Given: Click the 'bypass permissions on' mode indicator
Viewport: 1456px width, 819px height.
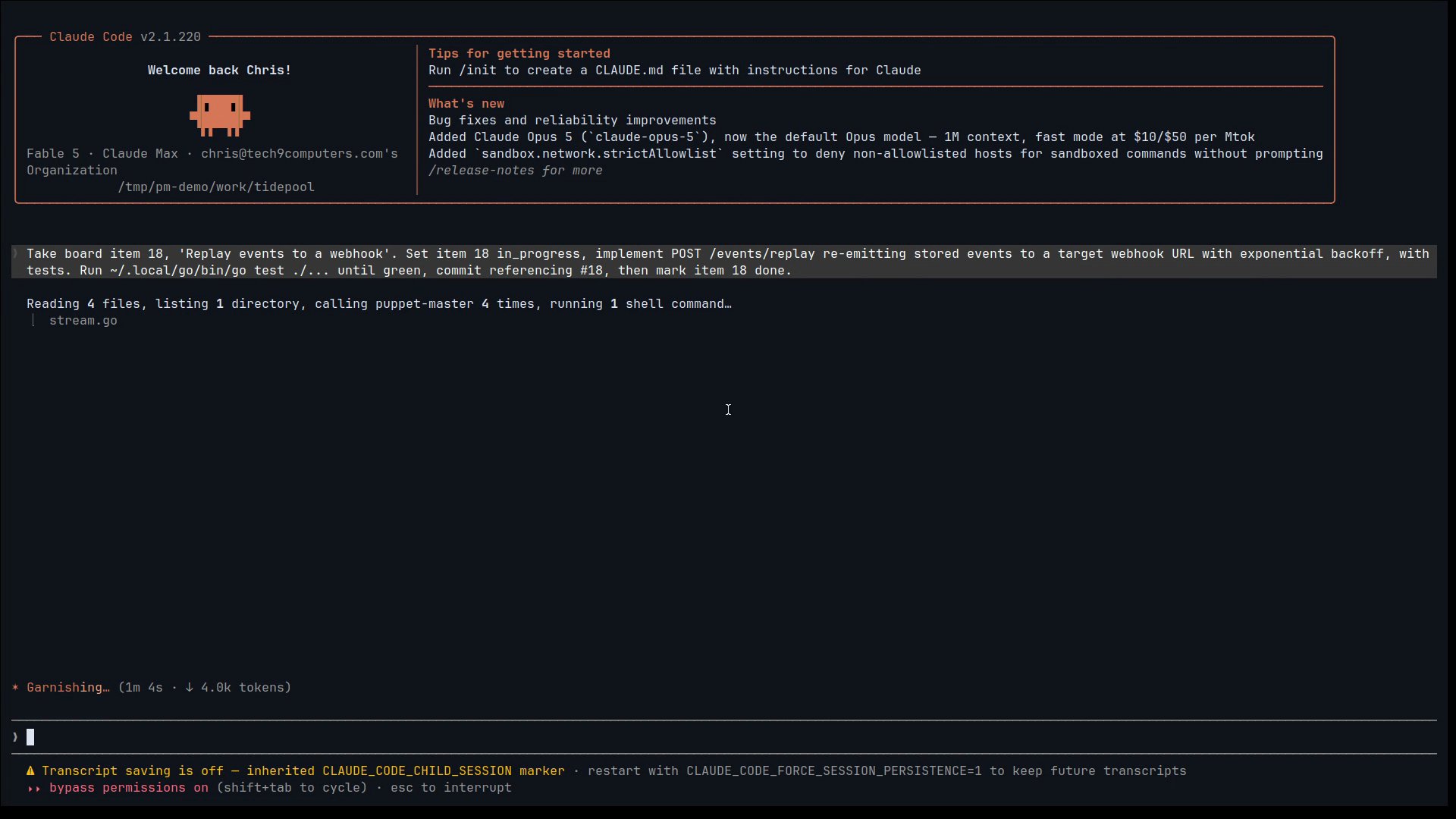Looking at the screenshot, I should coord(129,788).
